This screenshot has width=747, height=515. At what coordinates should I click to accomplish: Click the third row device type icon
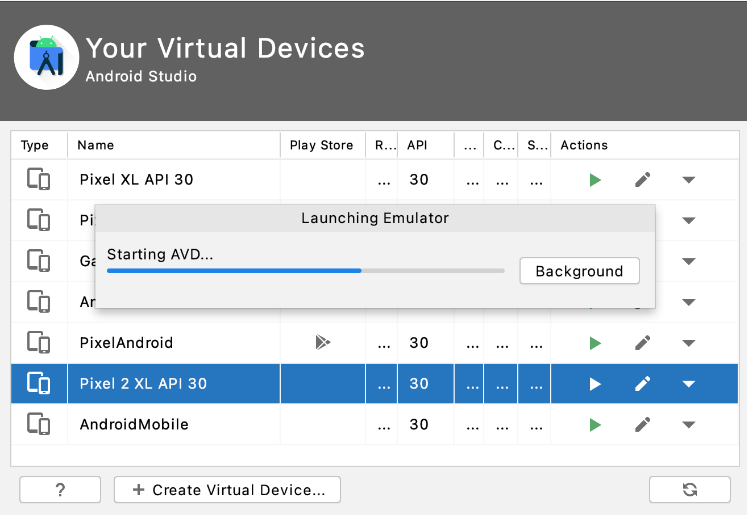point(38,261)
